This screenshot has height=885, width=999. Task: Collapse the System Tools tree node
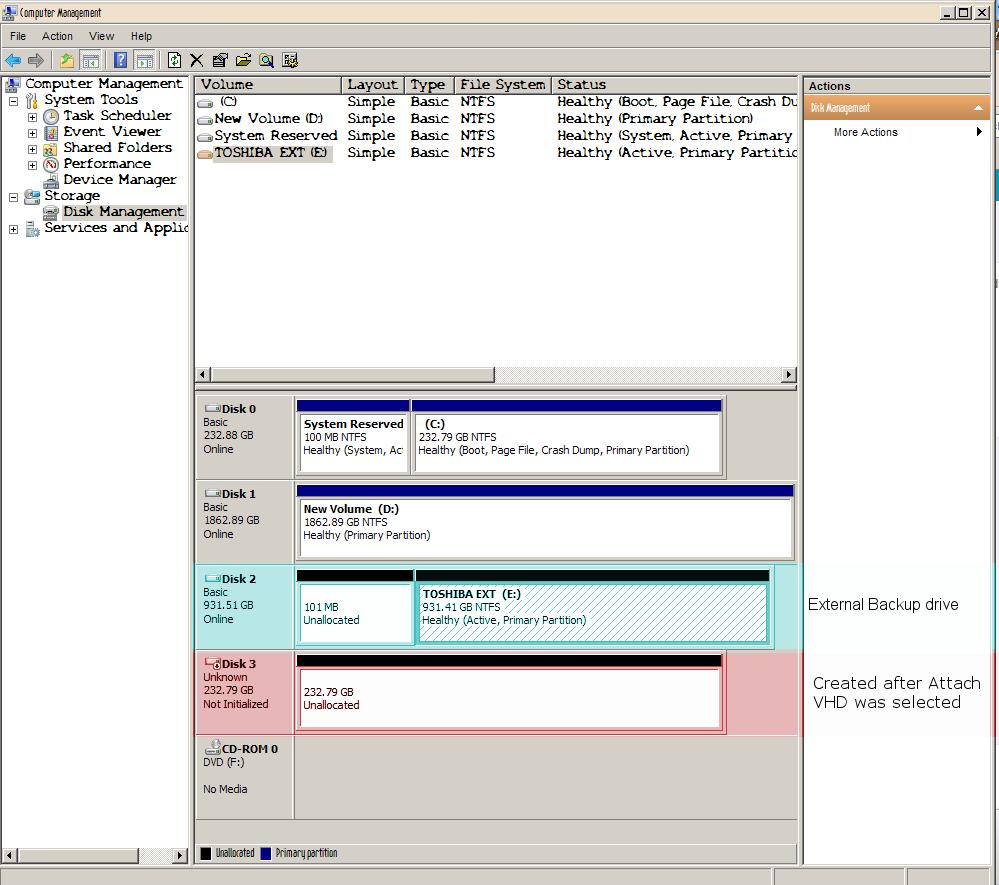tap(13, 101)
